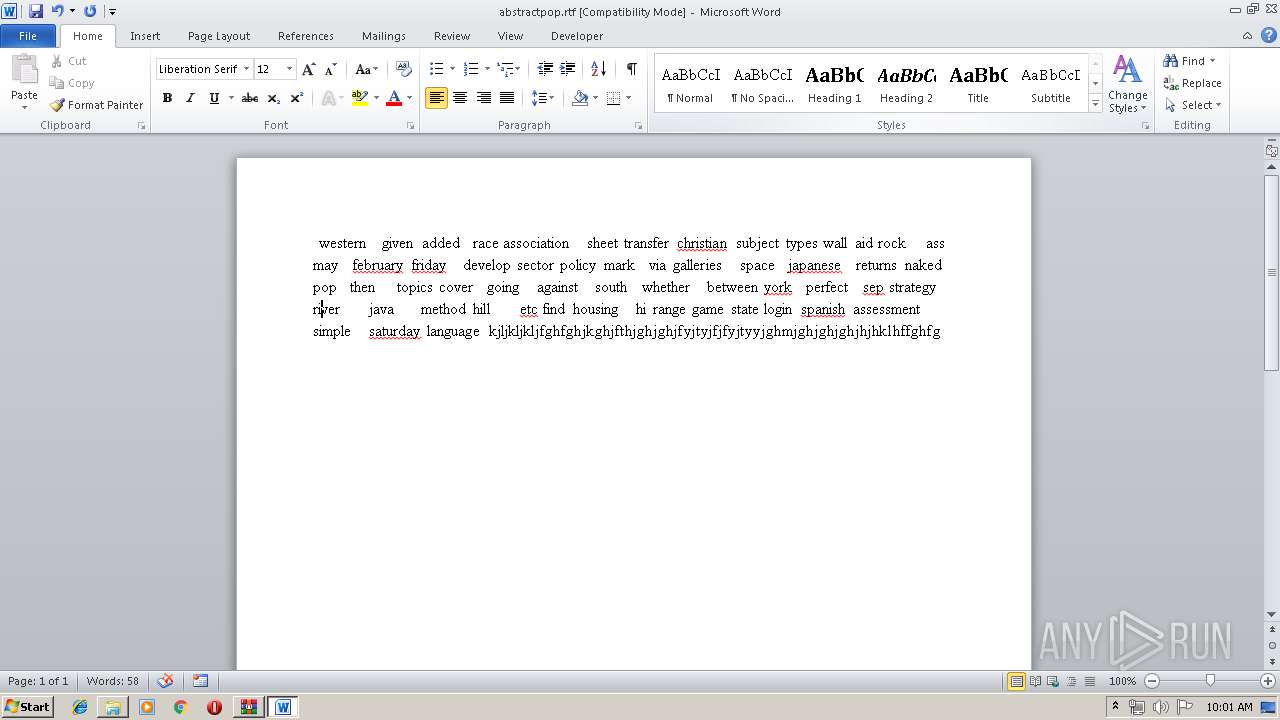Align the paragraph text to the right

click(484, 98)
